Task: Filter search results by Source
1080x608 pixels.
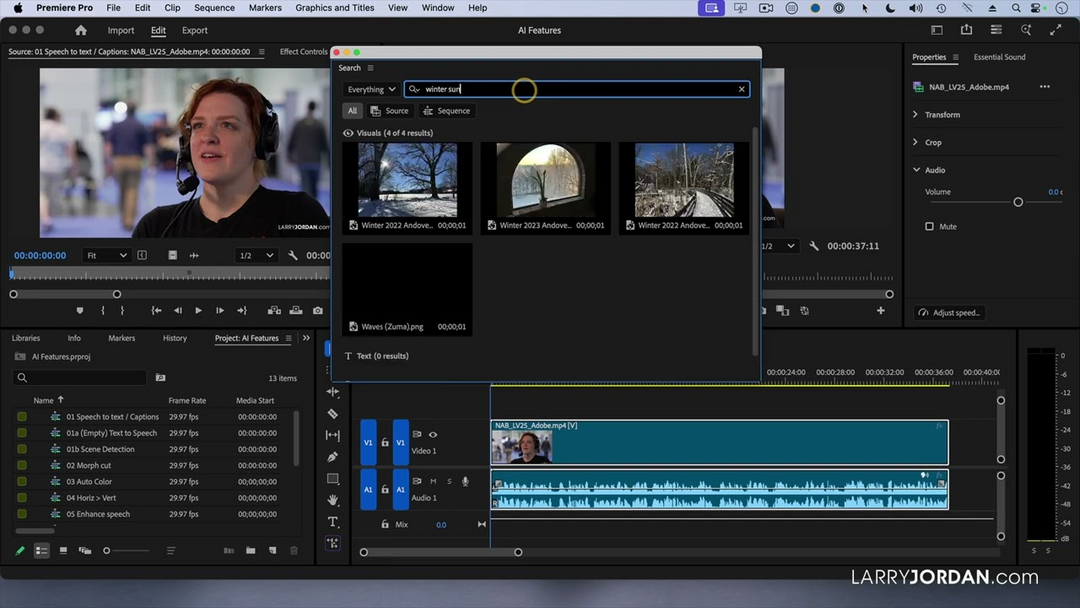Action: (390, 111)
